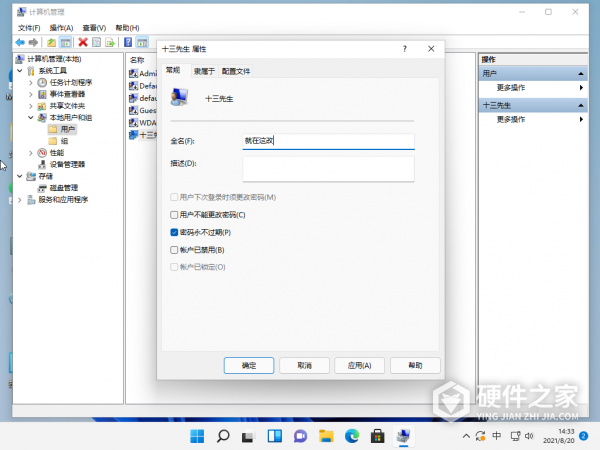
Task: Click the 取消 button
Action: (304, 365)
